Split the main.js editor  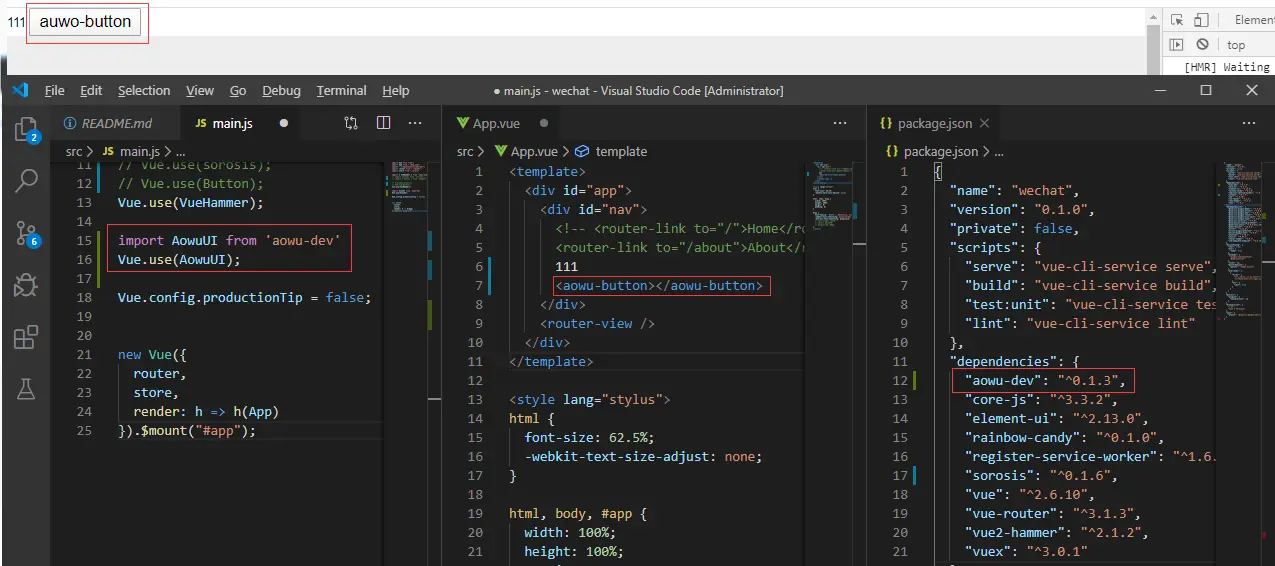tap(383, 123)
